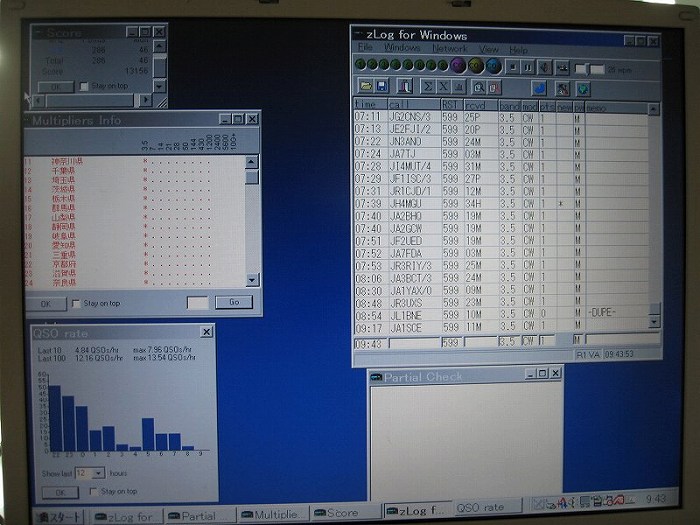Click the rcvd entry field in zLog

(481, 342)
